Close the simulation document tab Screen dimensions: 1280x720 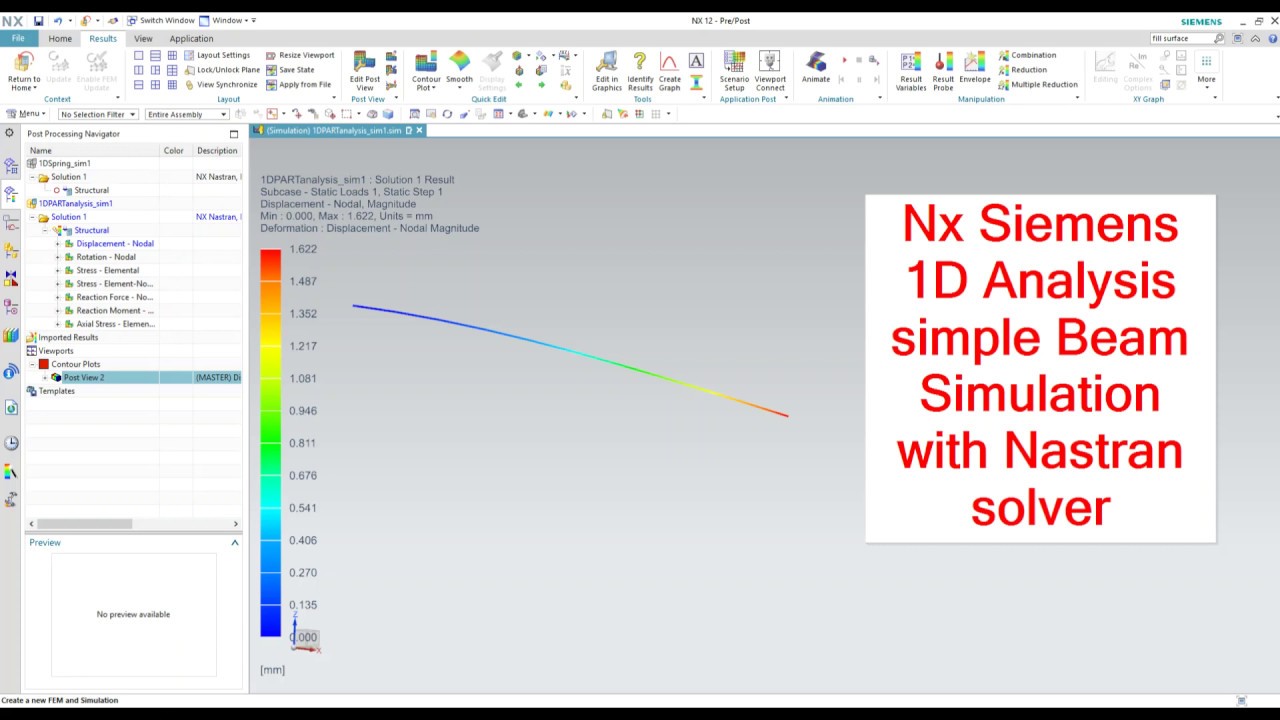pyautogui.click(x=419, y=131)
